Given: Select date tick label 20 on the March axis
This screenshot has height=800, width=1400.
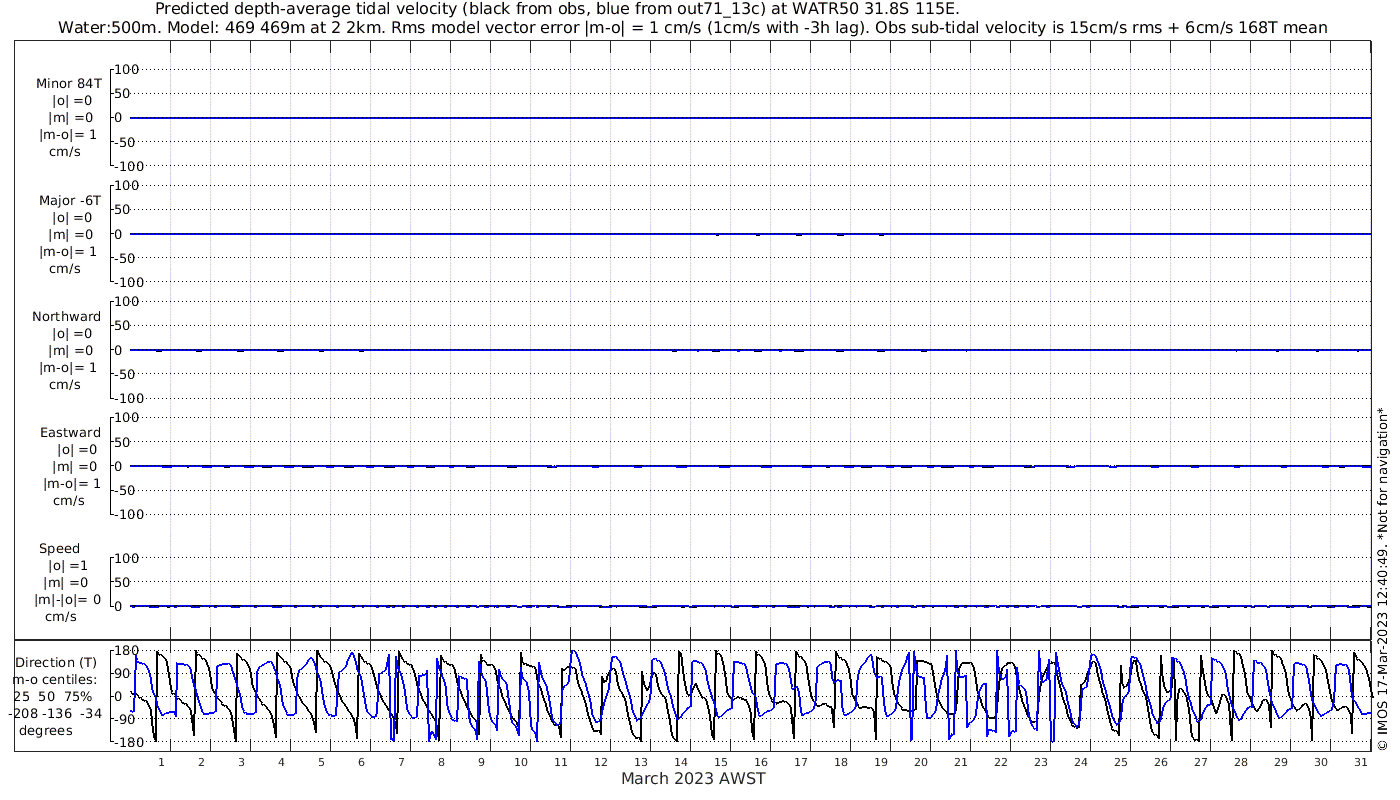Looking at the screenshot, I should pyautogui.click(x=921, y=762).
